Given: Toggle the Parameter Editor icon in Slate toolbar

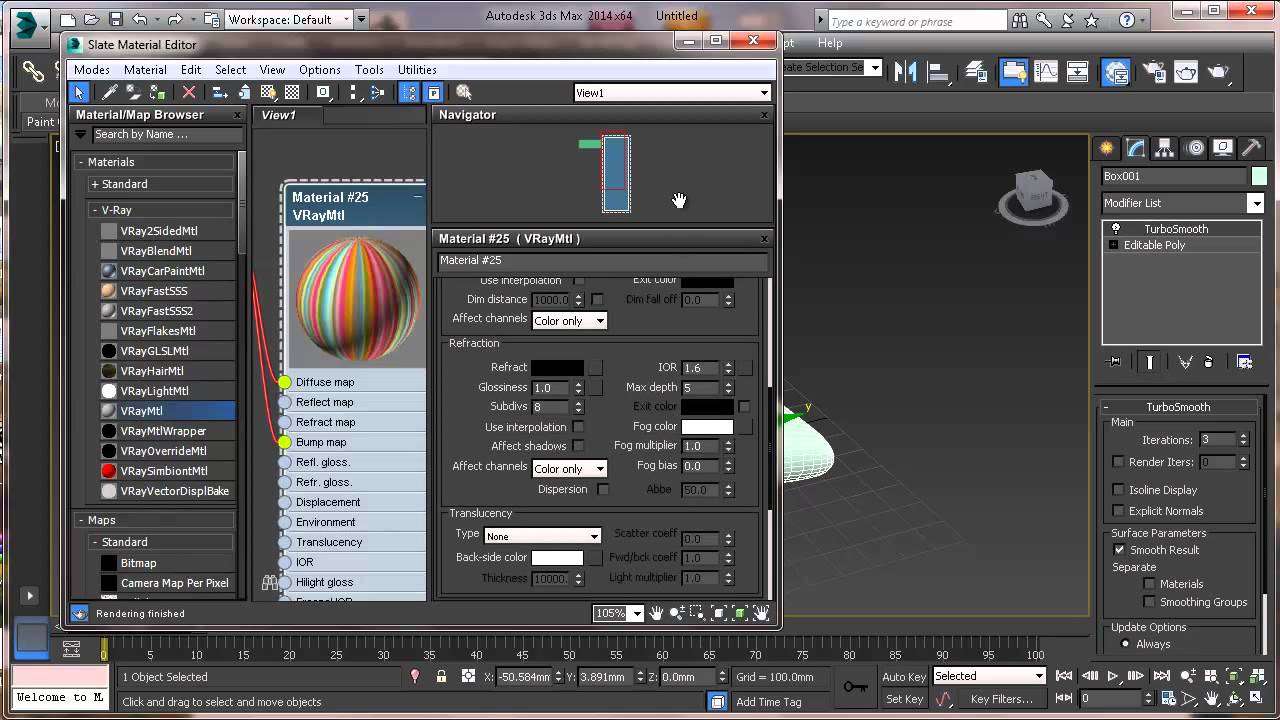Looking at the screenshot, I should tap(434, 92).
